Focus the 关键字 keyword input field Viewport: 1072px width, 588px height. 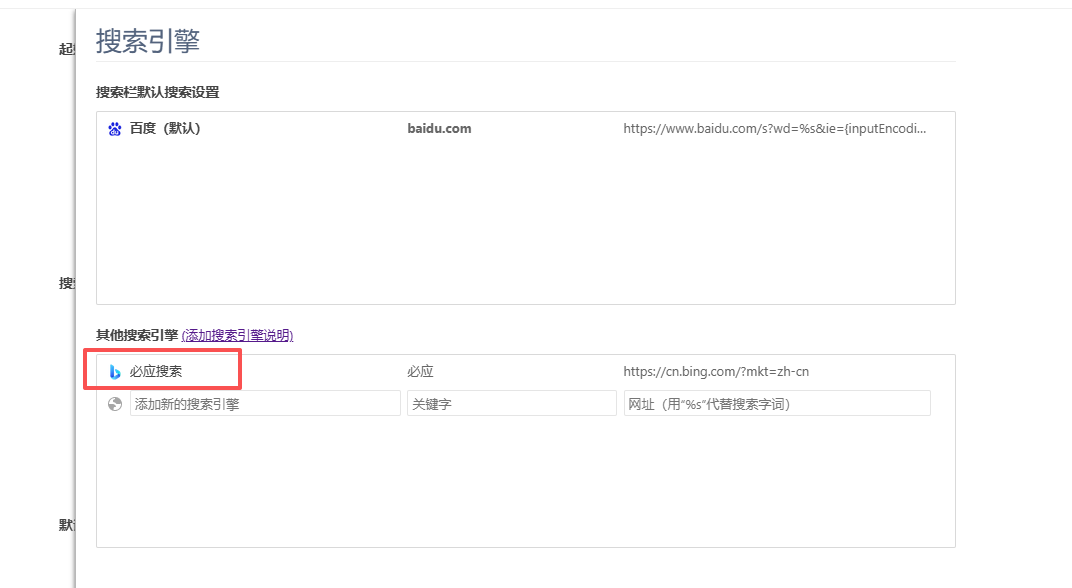point(511,404)
